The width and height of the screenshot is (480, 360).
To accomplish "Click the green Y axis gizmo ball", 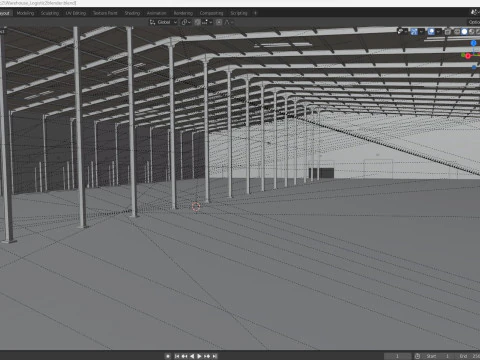I will click(463, 55).
